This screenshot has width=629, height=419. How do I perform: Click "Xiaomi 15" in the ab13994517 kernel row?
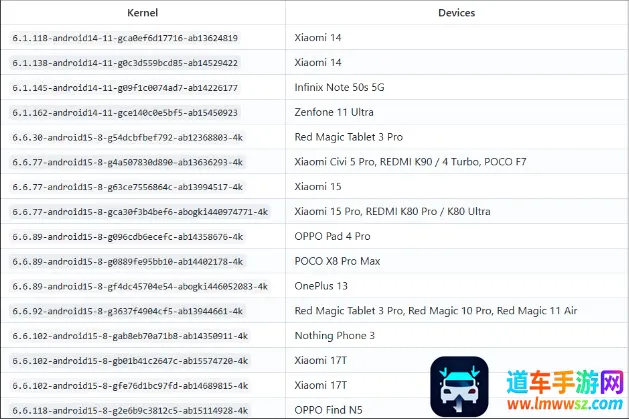click(318, 187)
